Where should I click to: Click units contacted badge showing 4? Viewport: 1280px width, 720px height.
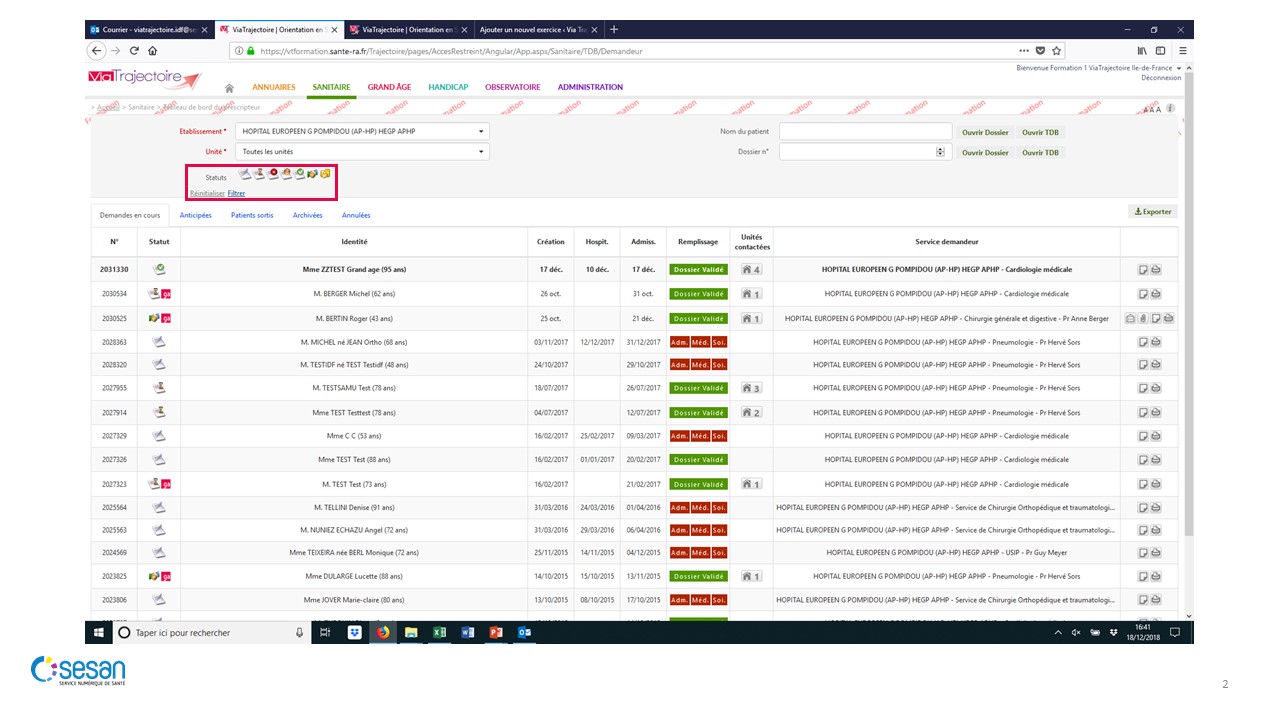(751, 270)
